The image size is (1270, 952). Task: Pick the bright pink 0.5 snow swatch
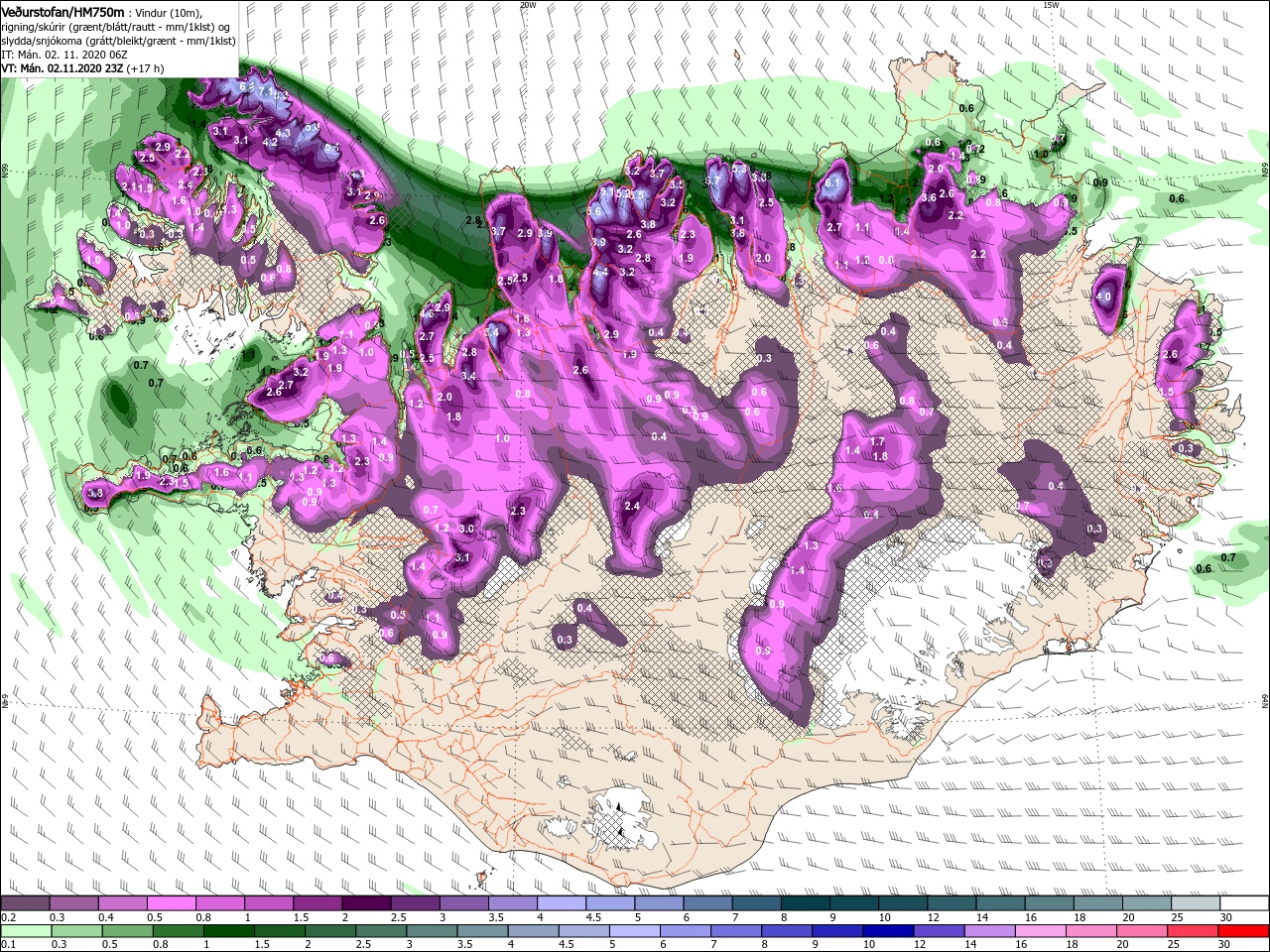click(x=171, y=903)
